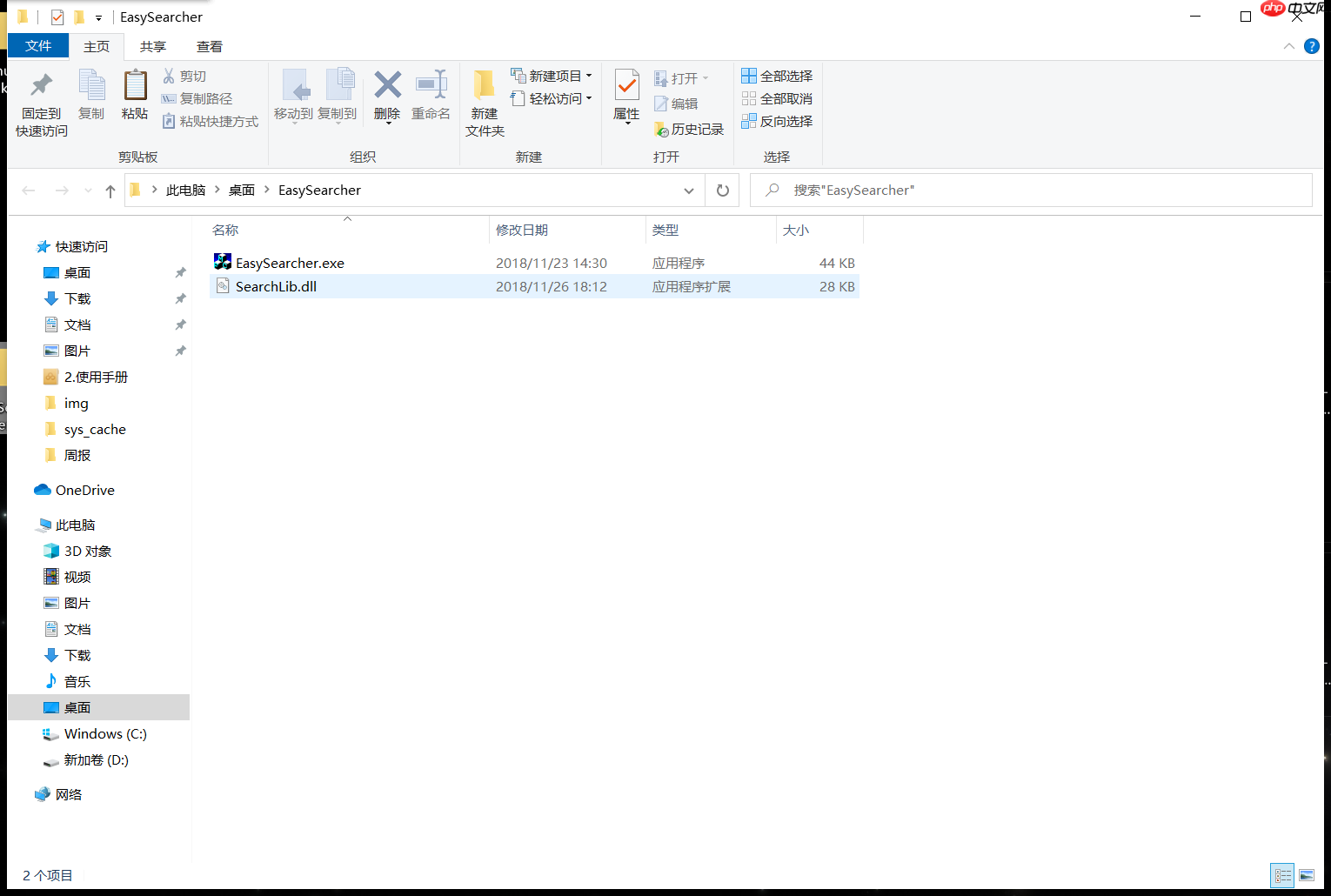The height and width of the screenshot is (896, 1331).
Task: Create a new folder (新建文件夹)
Action: 485,98
